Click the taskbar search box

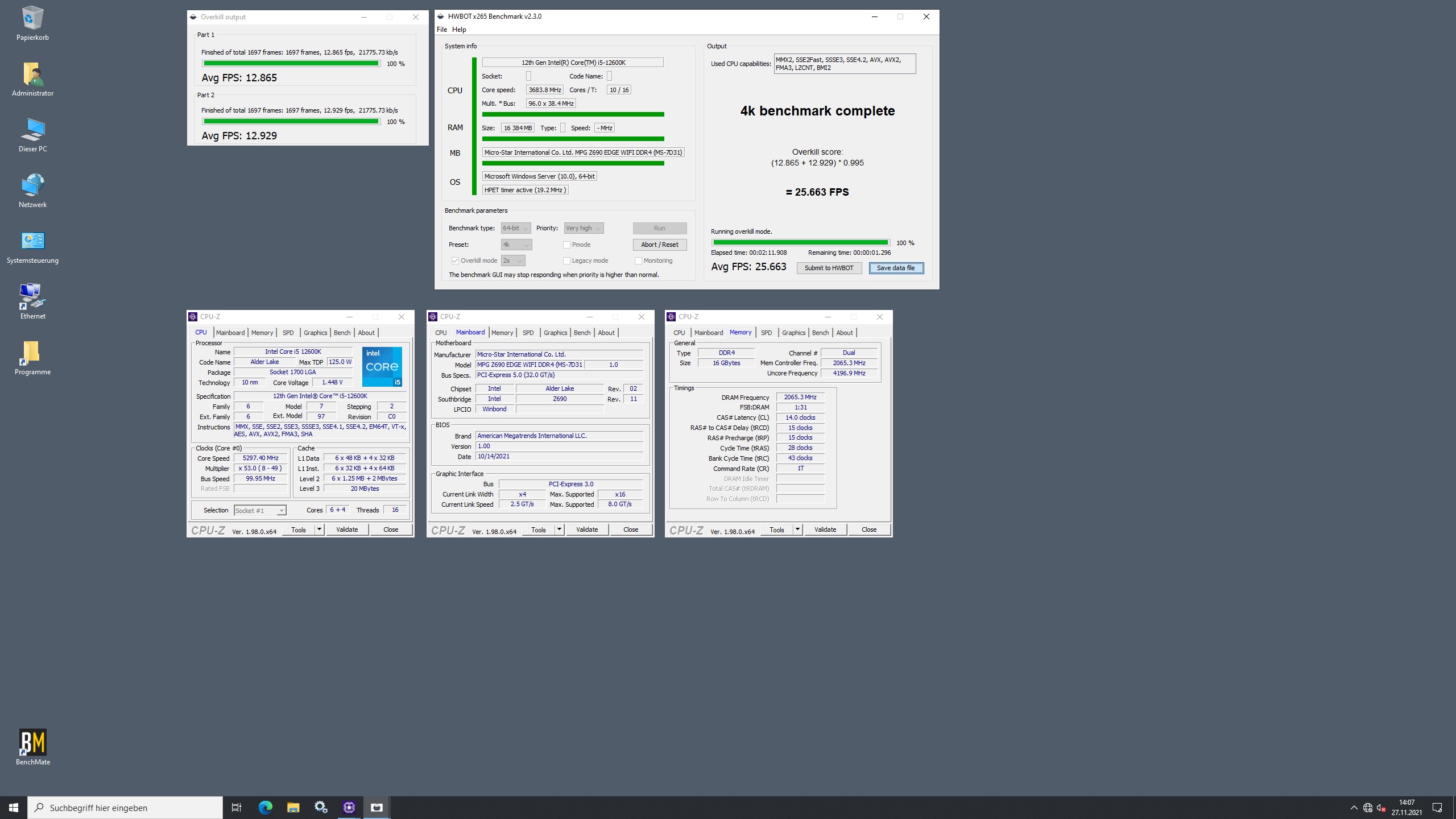[x=125, y=808]
